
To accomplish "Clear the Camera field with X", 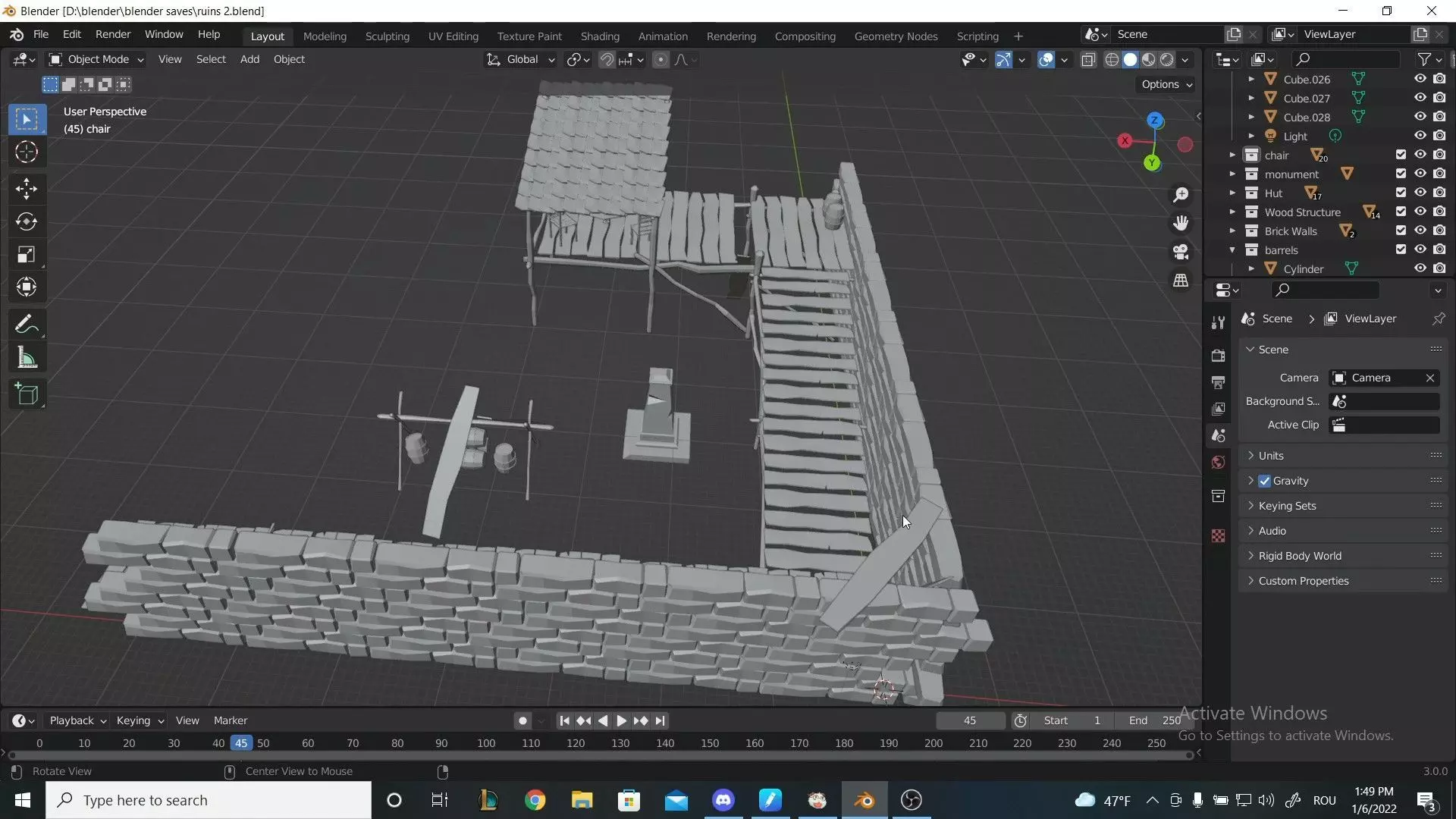I will 1429,378.
